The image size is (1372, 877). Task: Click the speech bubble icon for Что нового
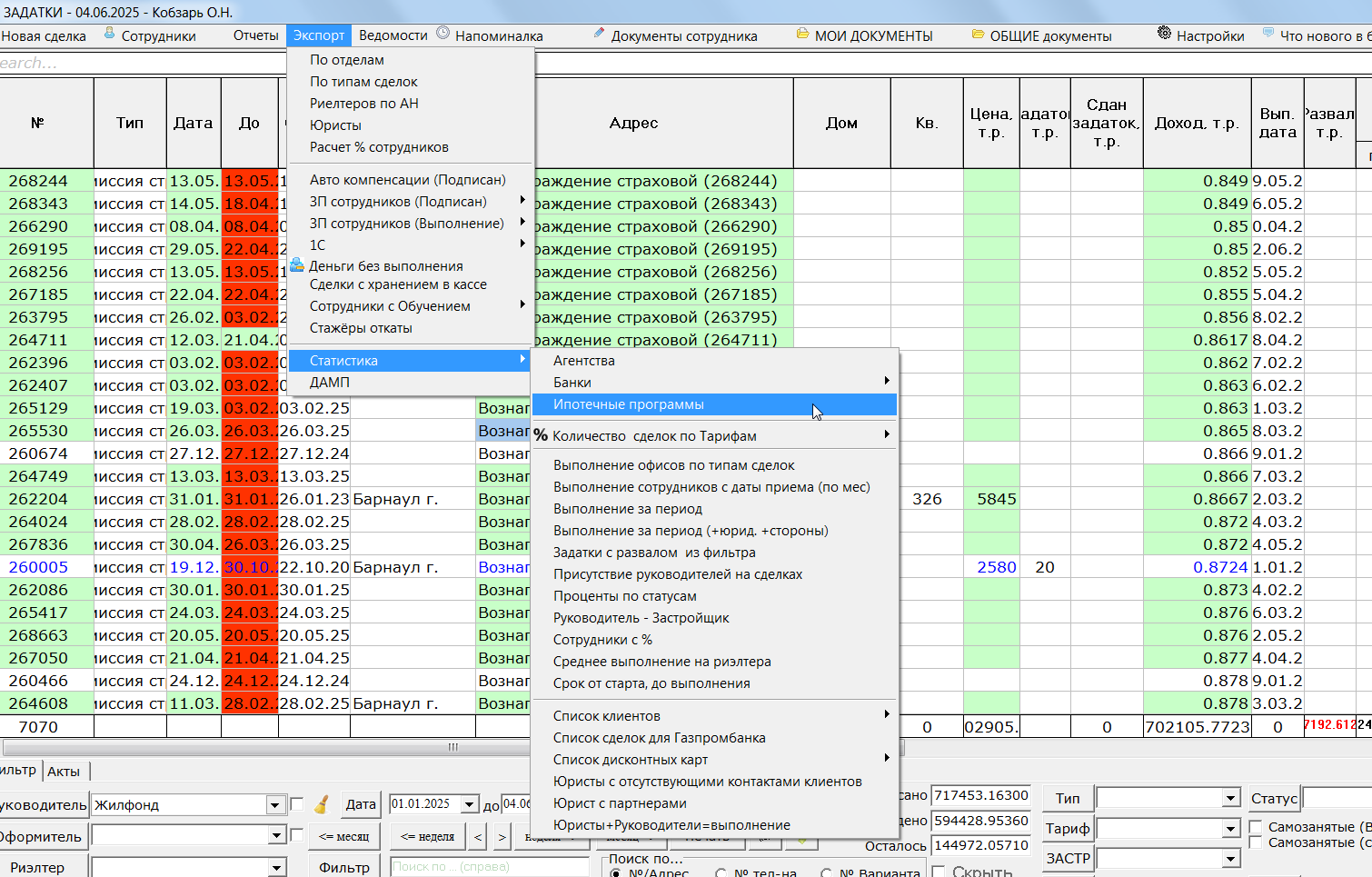1268,34
